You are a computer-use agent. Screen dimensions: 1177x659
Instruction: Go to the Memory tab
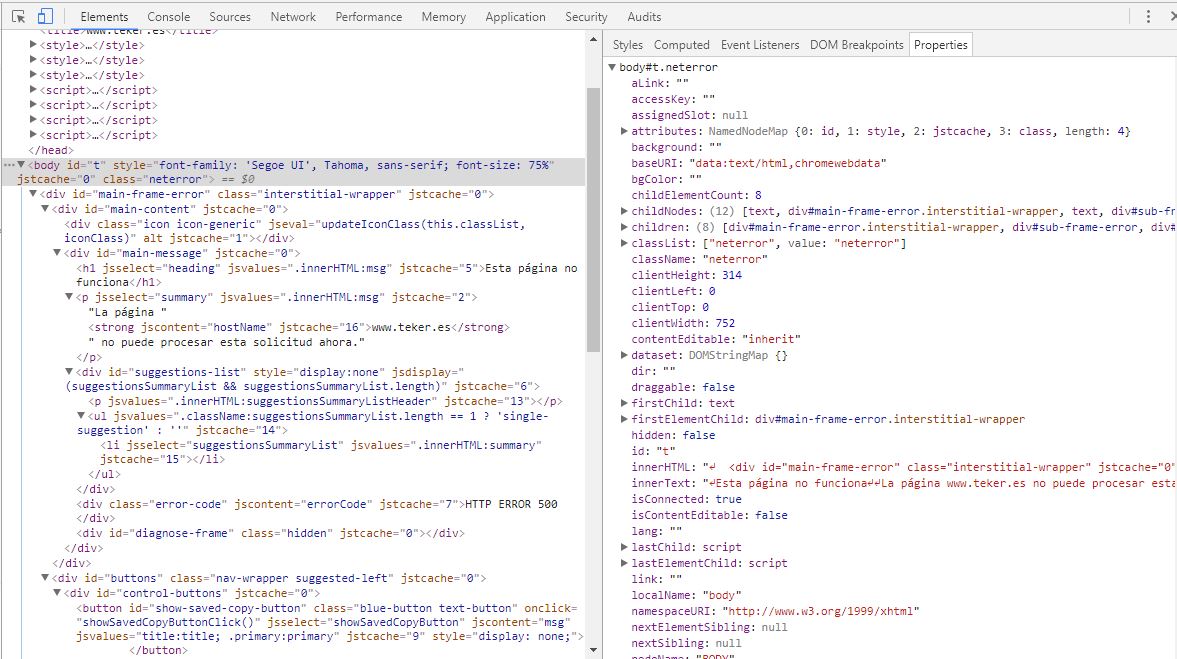click(444, 17)
